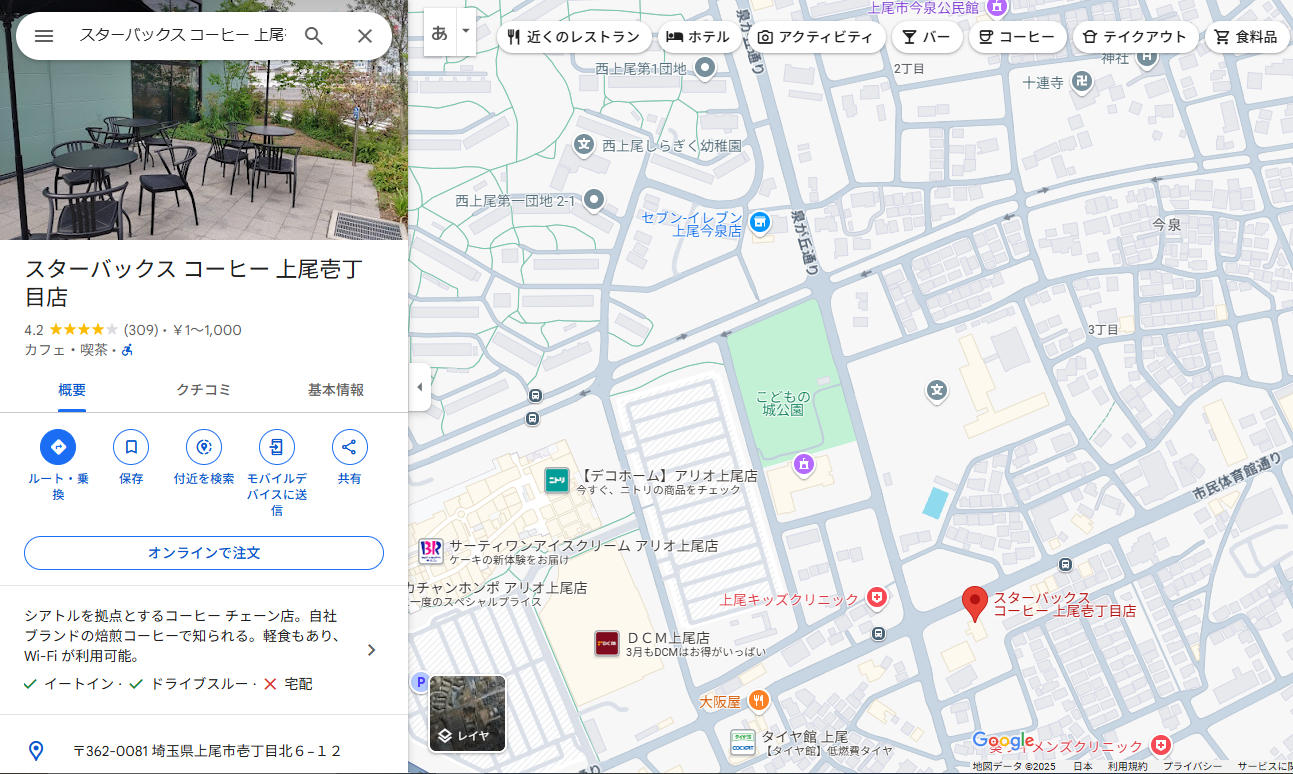Collapse the side panel arrow
1293x774 pixels.
(420, 387)
